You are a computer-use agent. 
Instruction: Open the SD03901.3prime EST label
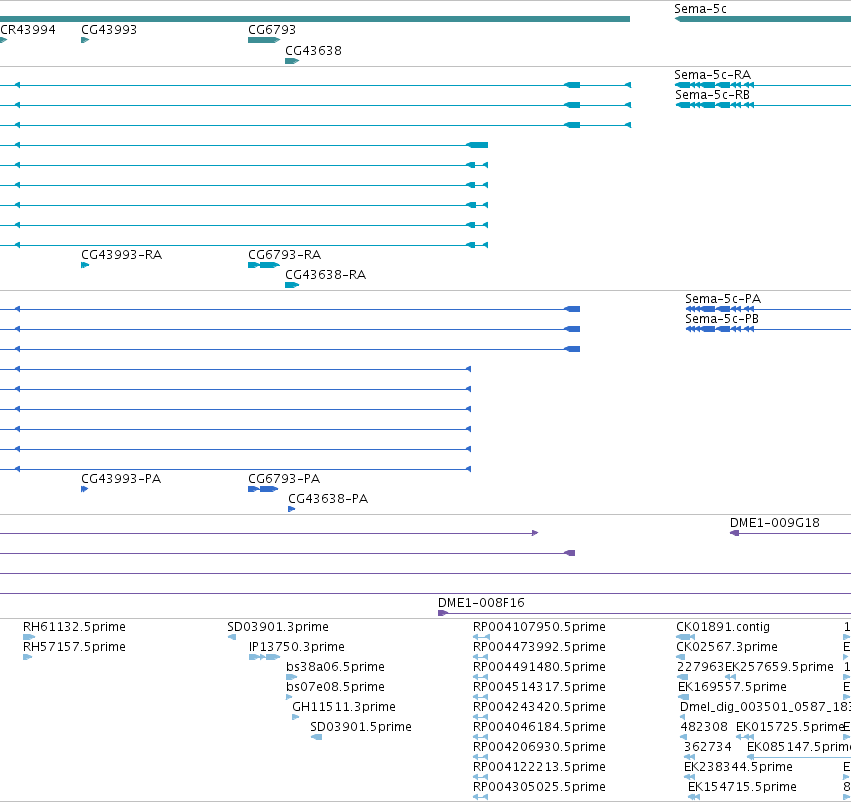coord(278,627)
